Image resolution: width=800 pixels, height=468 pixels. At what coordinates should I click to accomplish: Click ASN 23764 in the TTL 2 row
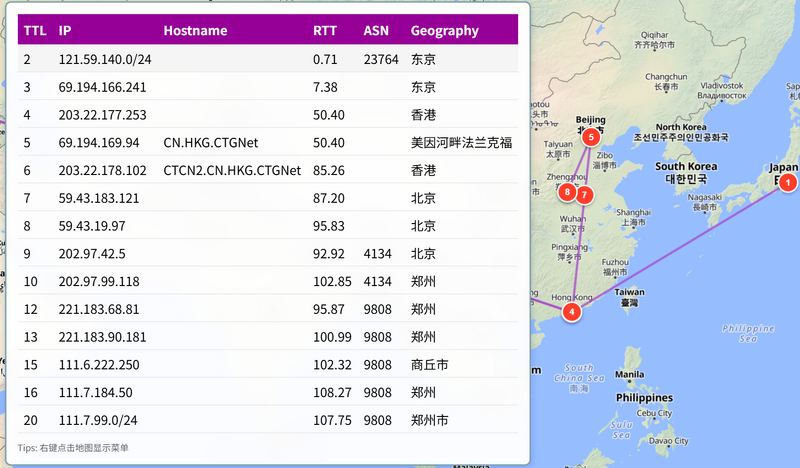pos(381,59)
